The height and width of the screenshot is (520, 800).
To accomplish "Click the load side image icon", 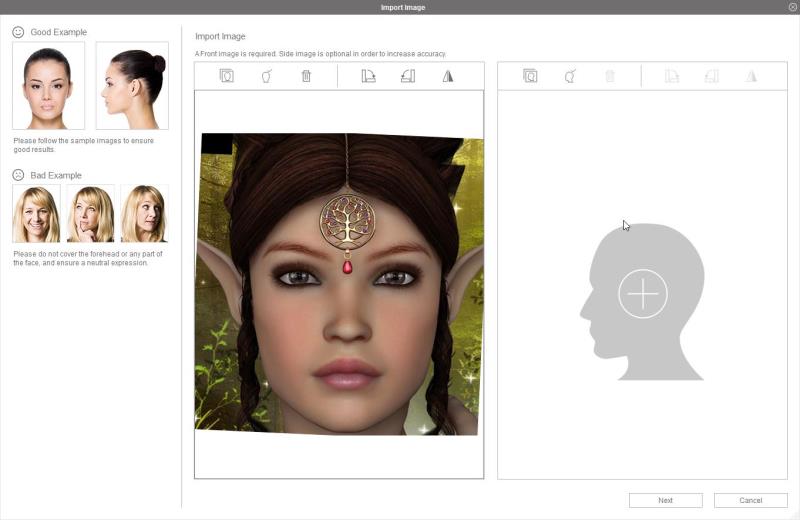I will [x=530, y=76].
